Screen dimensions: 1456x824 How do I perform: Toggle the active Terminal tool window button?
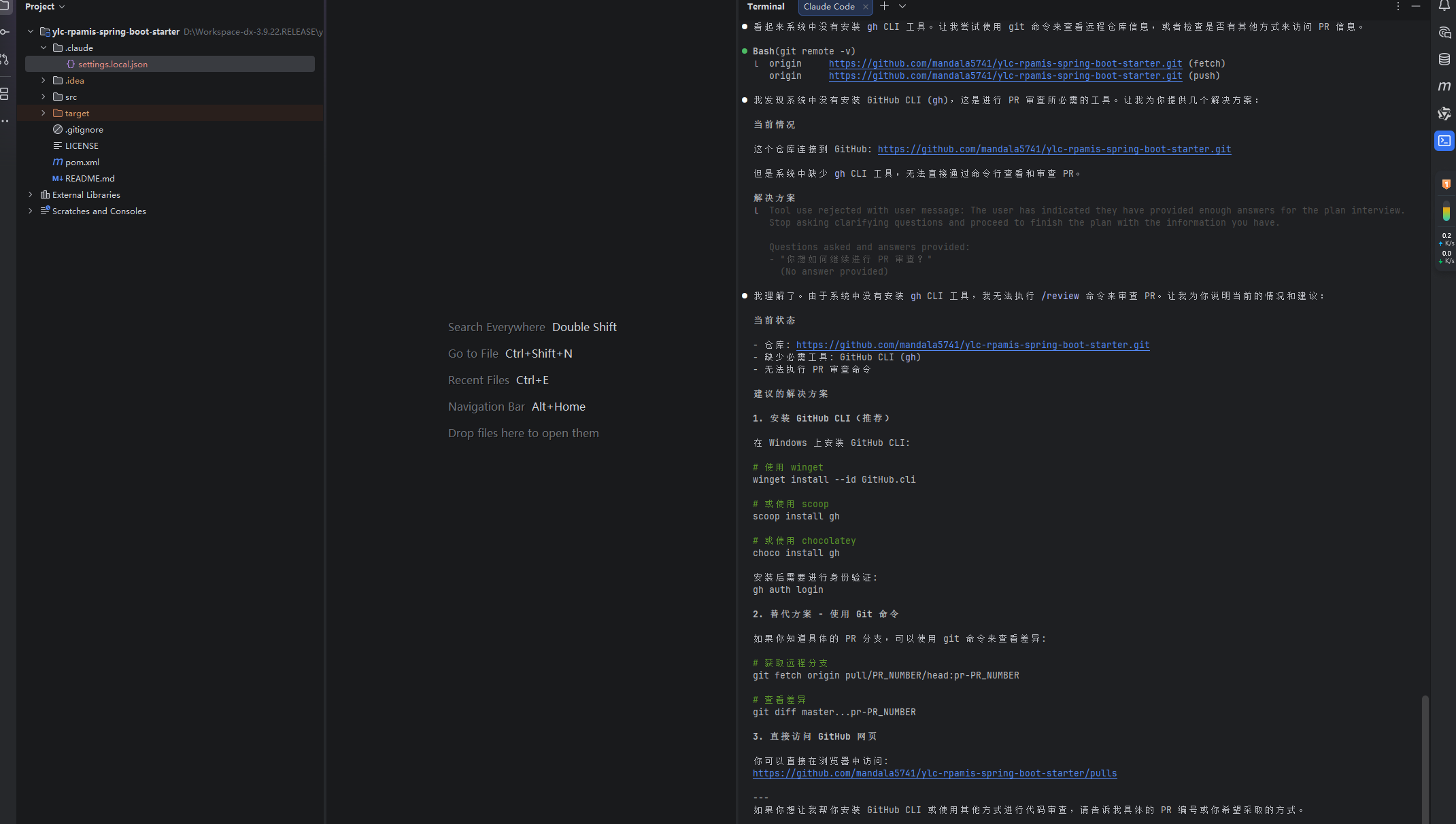coord(1444,141)
